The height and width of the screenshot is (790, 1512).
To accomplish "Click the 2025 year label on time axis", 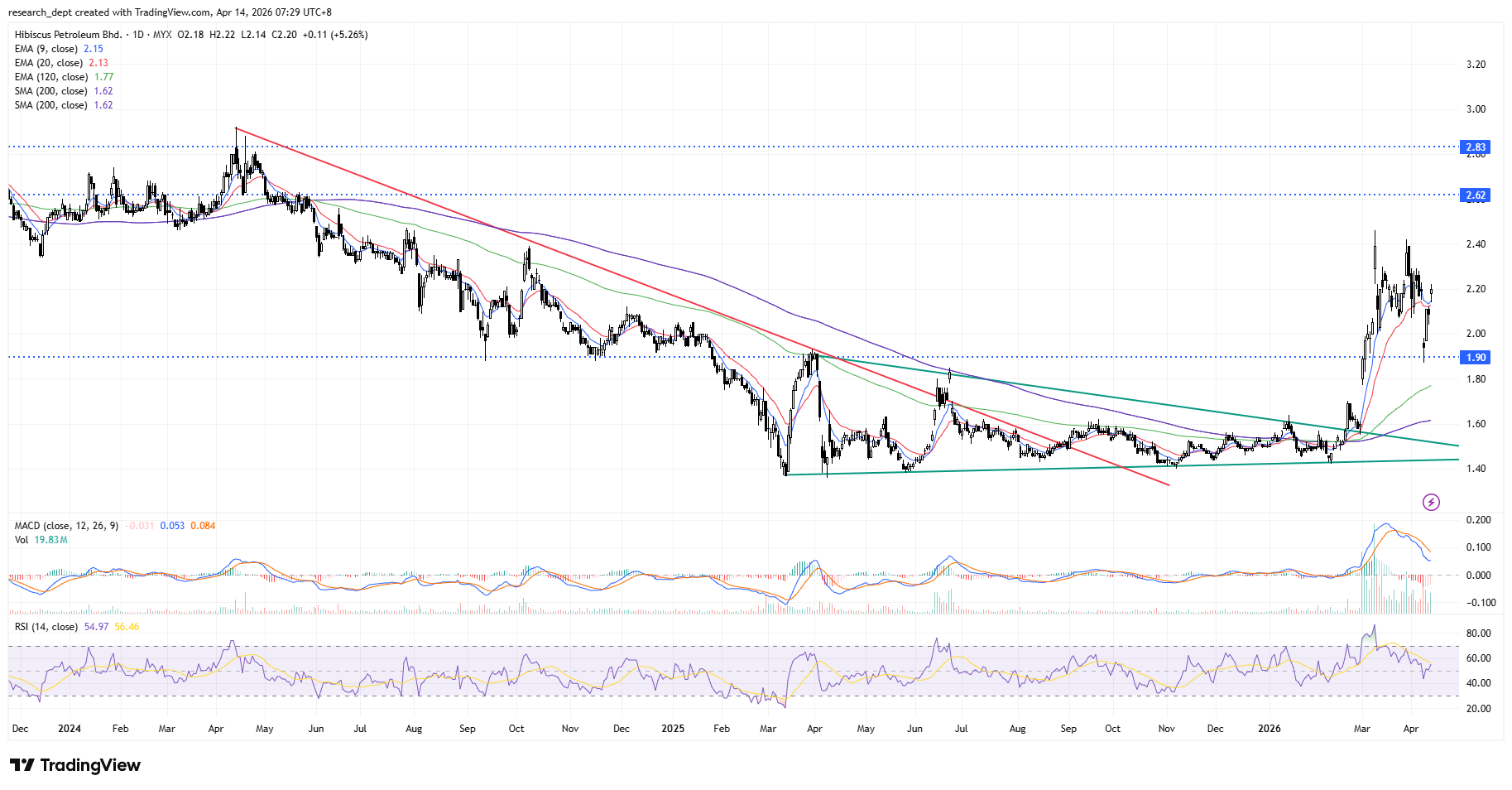I will click(673, 729).
